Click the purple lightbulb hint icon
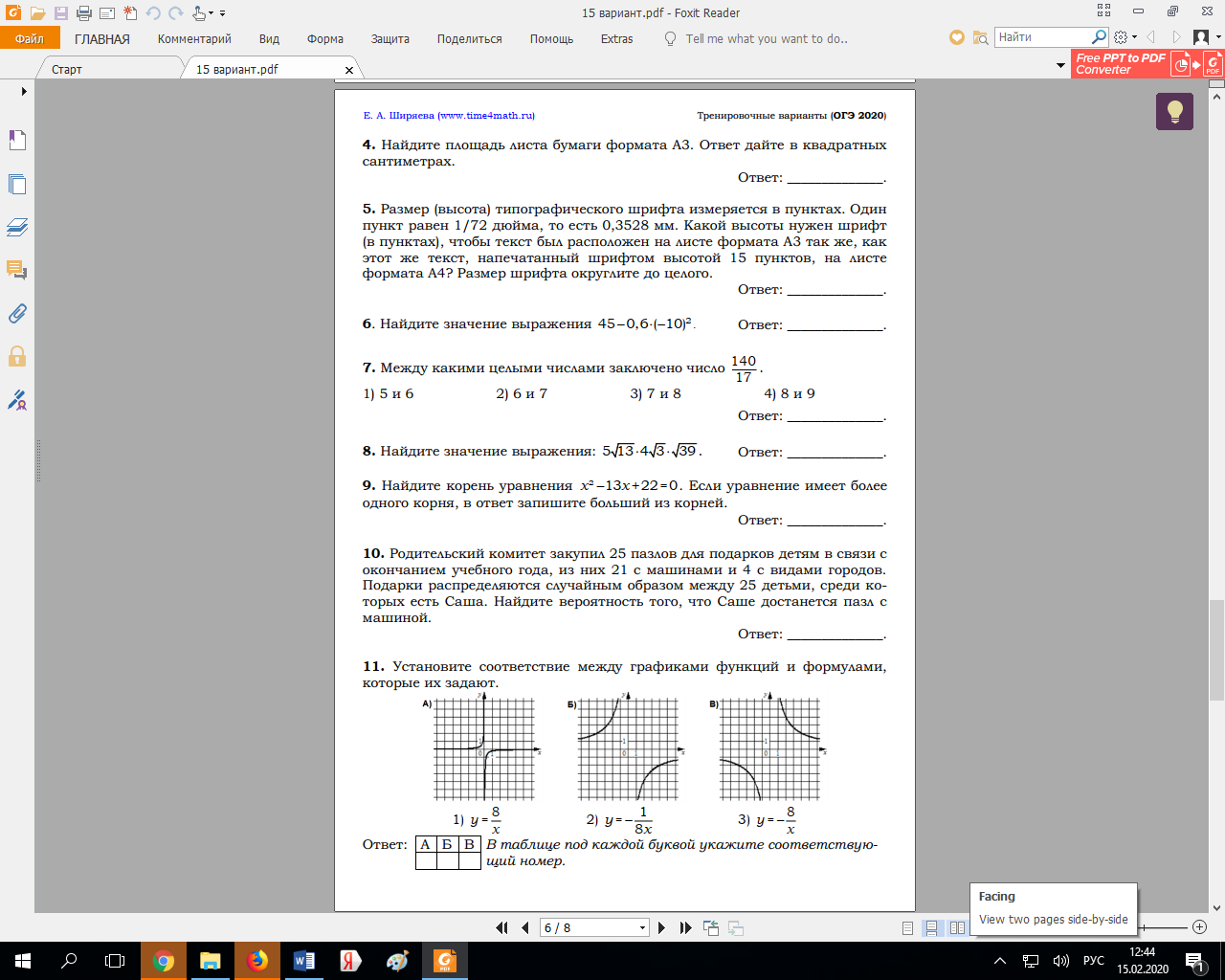 point(1175,111)
